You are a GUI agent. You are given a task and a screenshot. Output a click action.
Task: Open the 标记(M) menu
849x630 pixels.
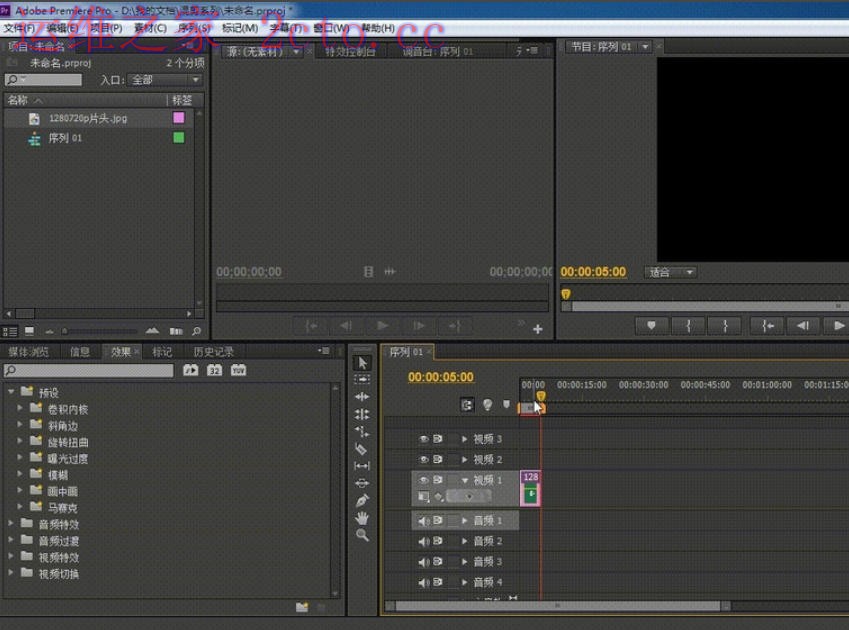click(240, 28)
